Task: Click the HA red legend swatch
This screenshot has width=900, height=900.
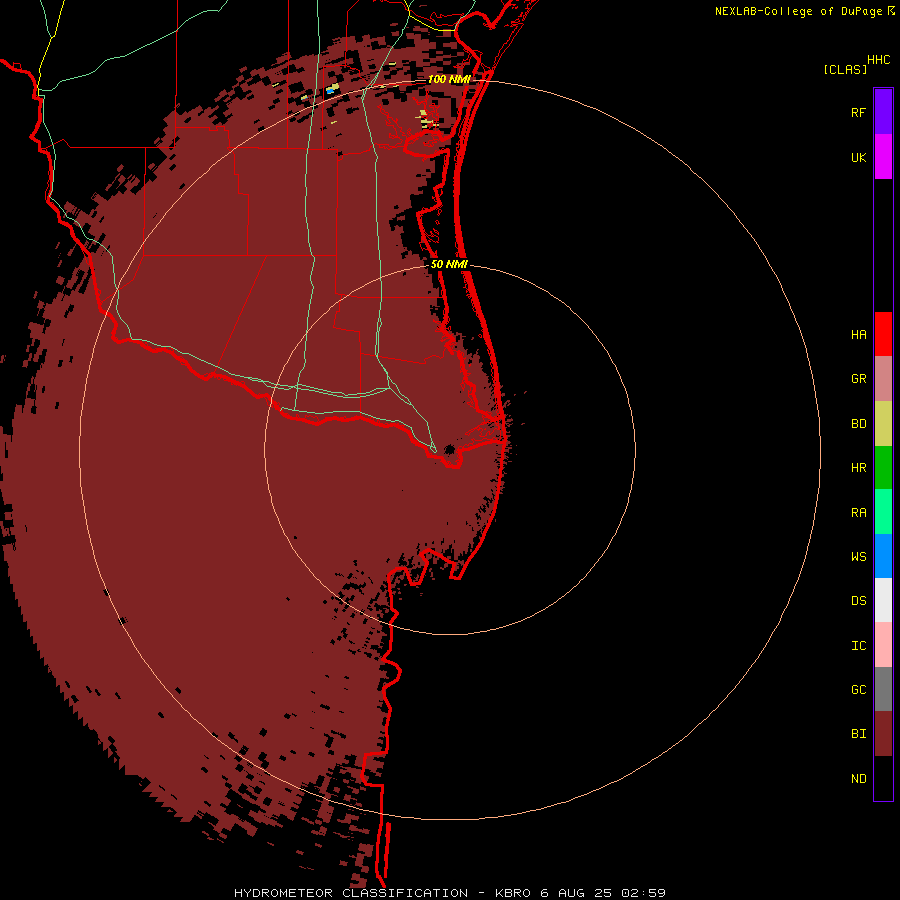Action: click(x=883, y=334)
